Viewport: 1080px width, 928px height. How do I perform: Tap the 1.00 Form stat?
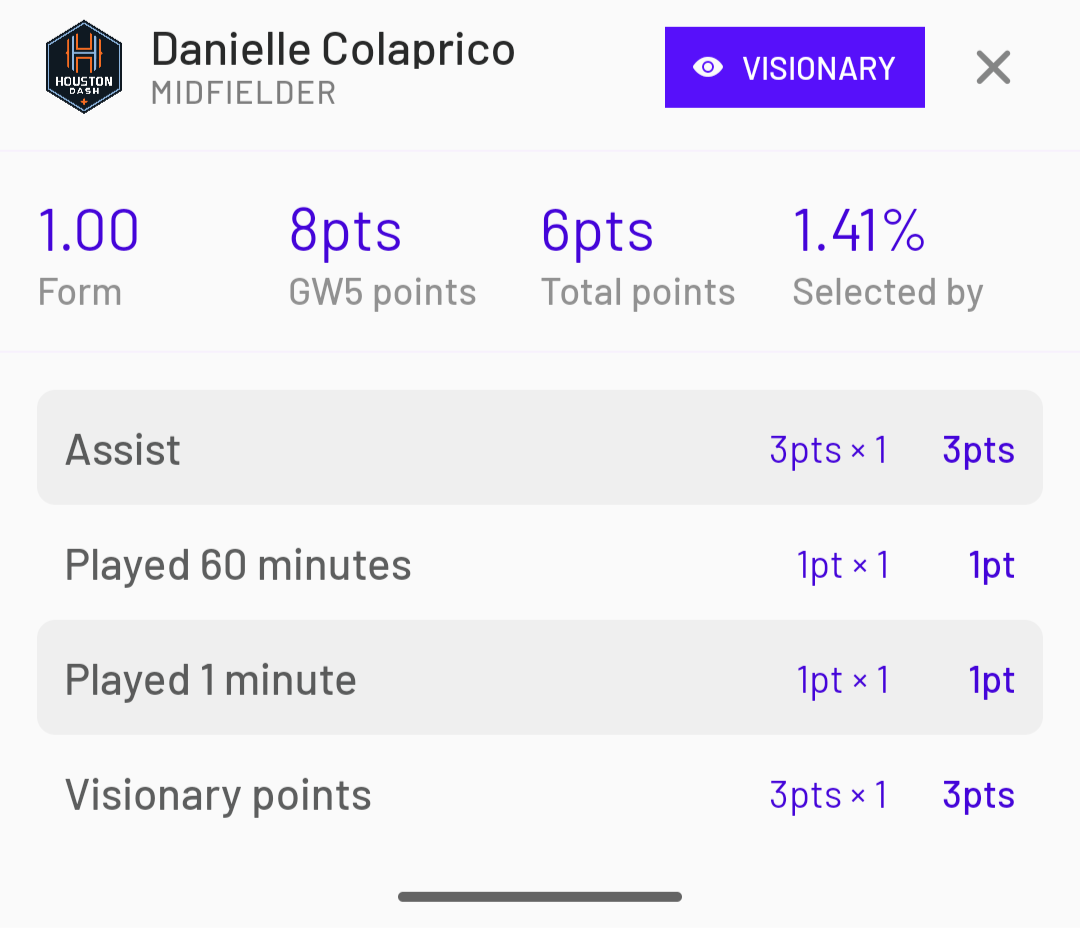[x=88, y=231]
